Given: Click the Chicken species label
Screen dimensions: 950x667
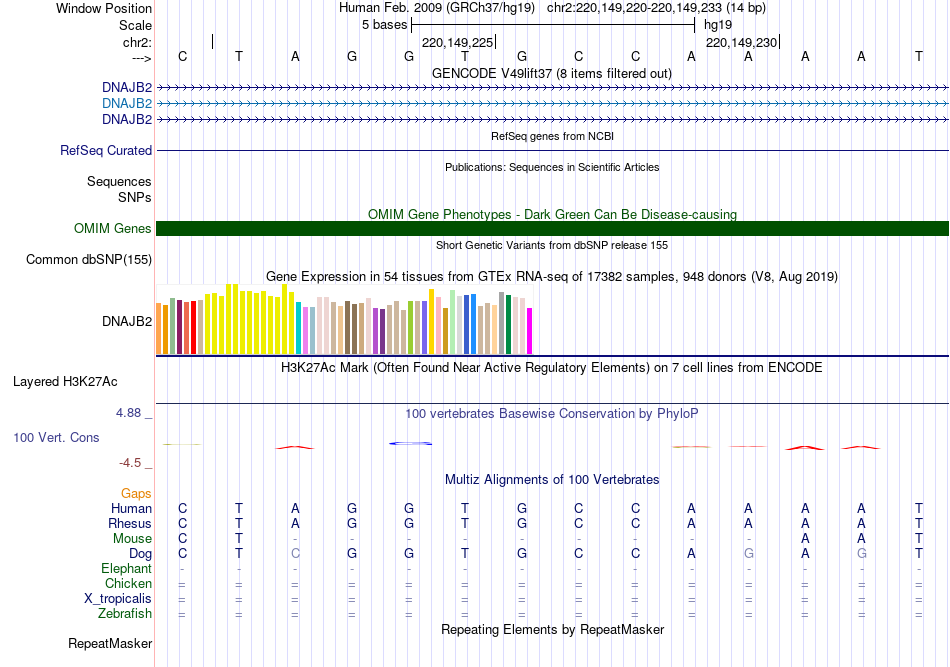Looking at the screenshot, I should [128, 583].
